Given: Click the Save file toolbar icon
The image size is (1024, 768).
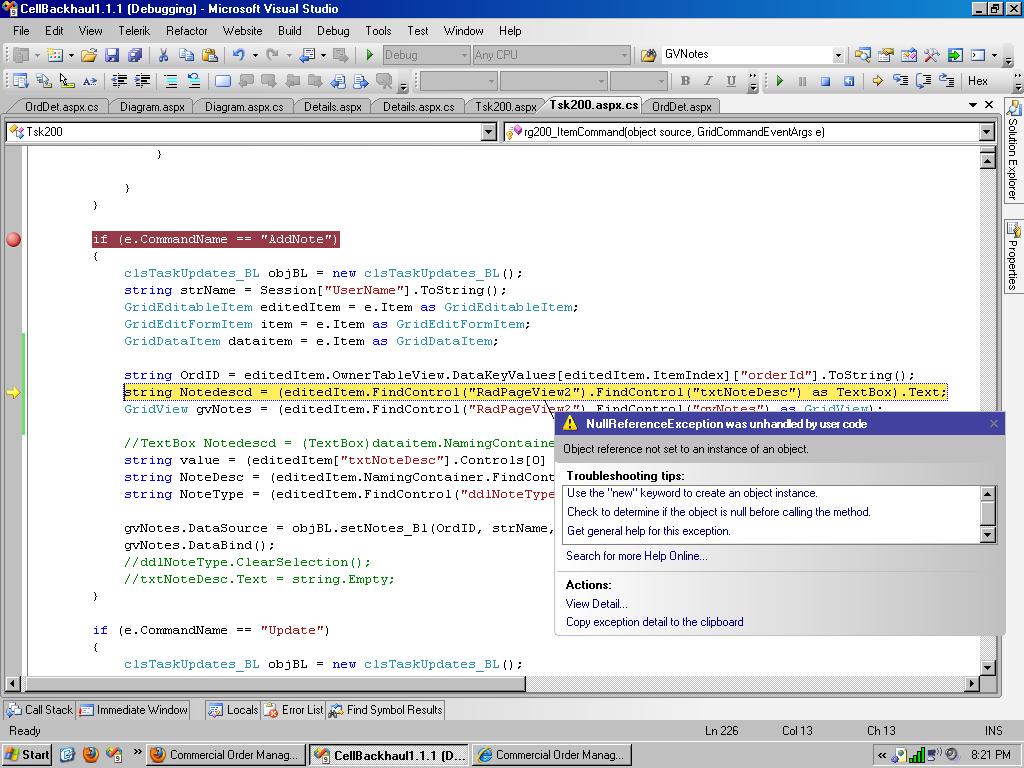Looking at the screenshot, I should [x=112, y=56].
